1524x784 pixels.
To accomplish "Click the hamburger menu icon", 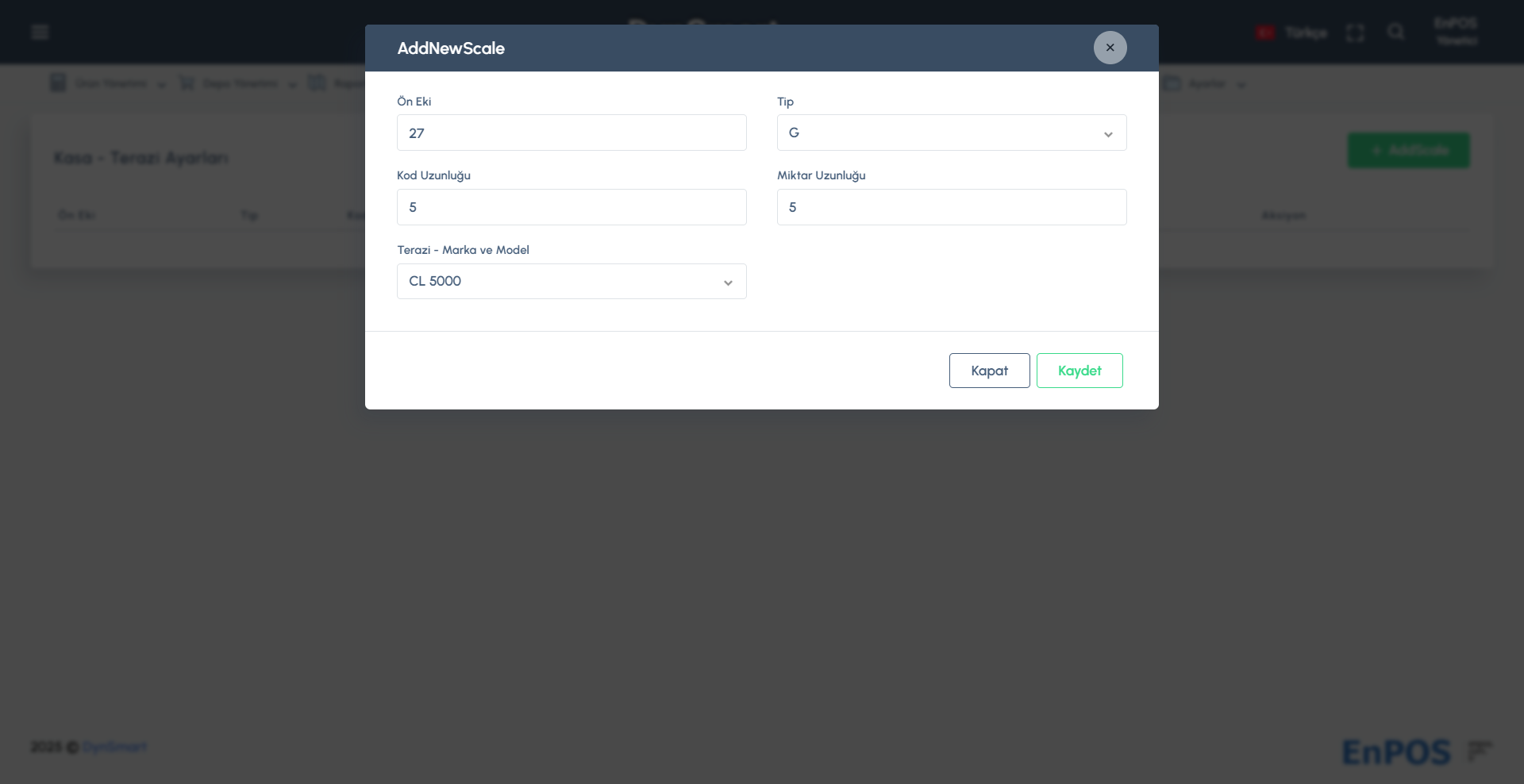I will pyautogui.click(x=40, y=32).
